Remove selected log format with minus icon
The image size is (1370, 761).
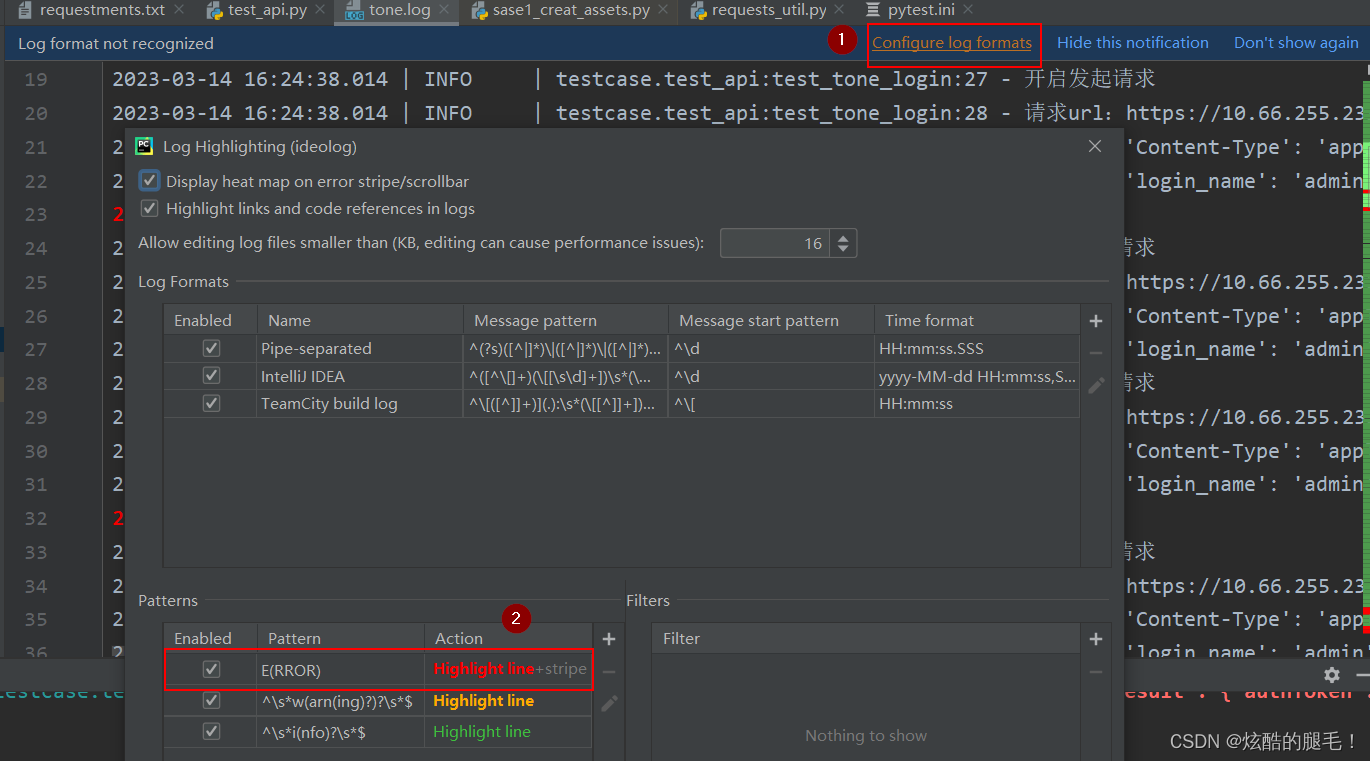pos(1096,353)
